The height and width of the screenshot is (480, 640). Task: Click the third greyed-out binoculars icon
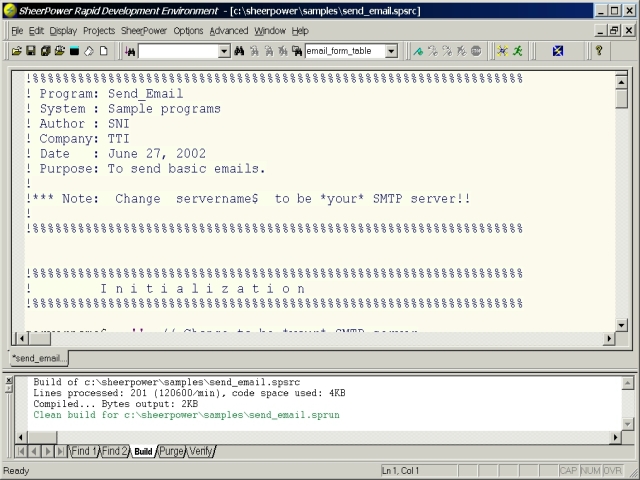283,51
